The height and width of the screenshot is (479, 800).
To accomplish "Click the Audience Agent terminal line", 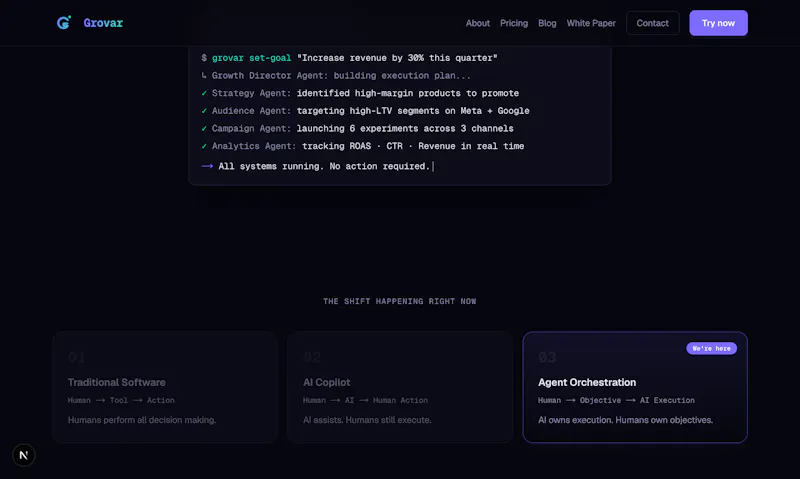I will point(365,111).
